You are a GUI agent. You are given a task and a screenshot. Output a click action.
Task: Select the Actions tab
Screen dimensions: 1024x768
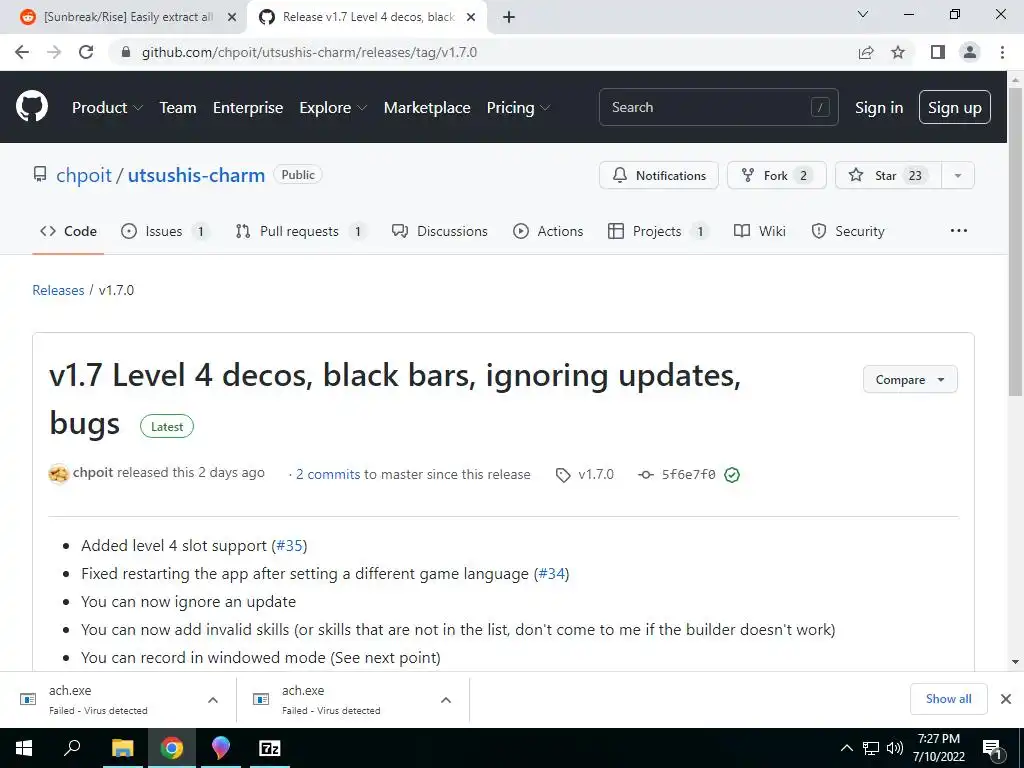[x=548, y=231]
